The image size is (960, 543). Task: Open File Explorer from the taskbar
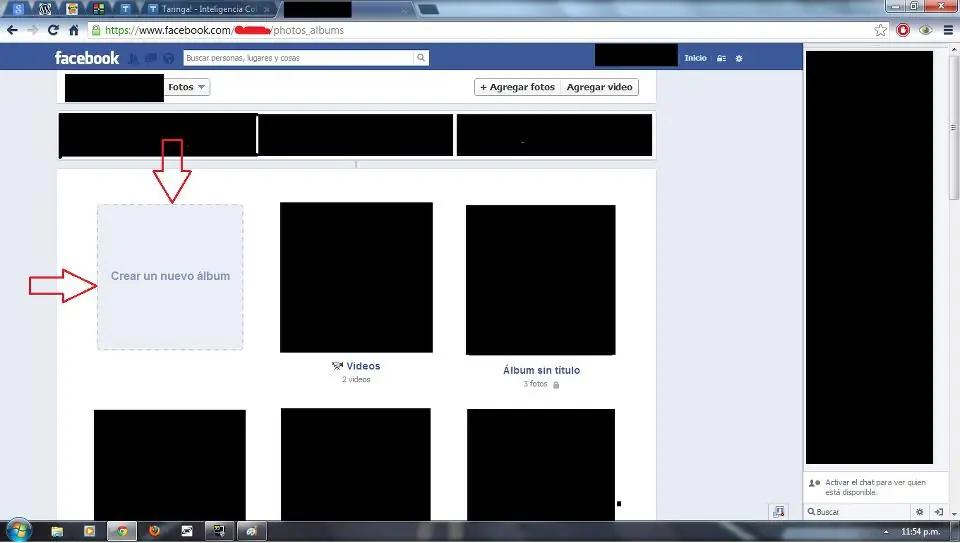point(57,531)
